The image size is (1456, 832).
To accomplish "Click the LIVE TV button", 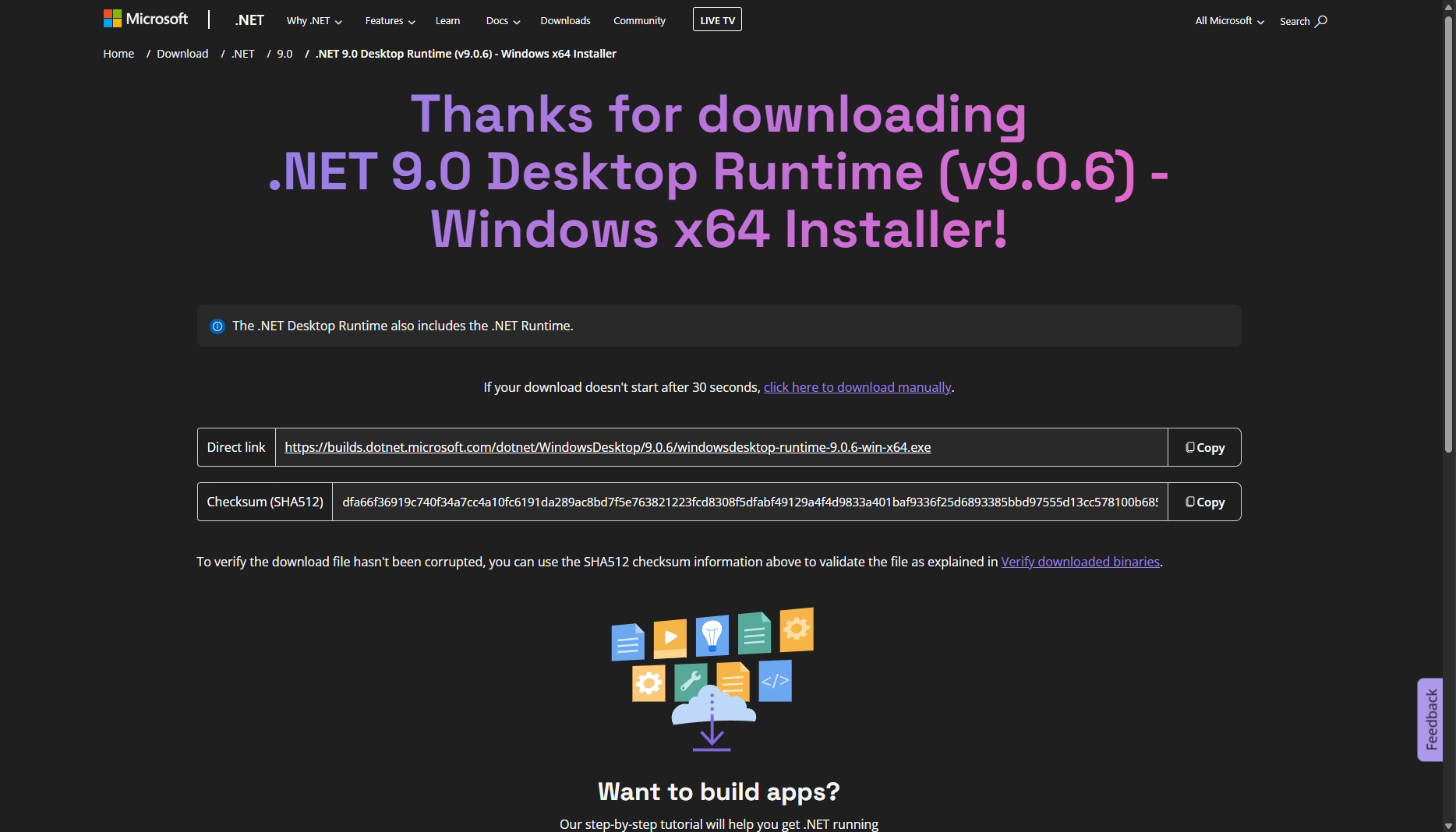I will (717, 19).
